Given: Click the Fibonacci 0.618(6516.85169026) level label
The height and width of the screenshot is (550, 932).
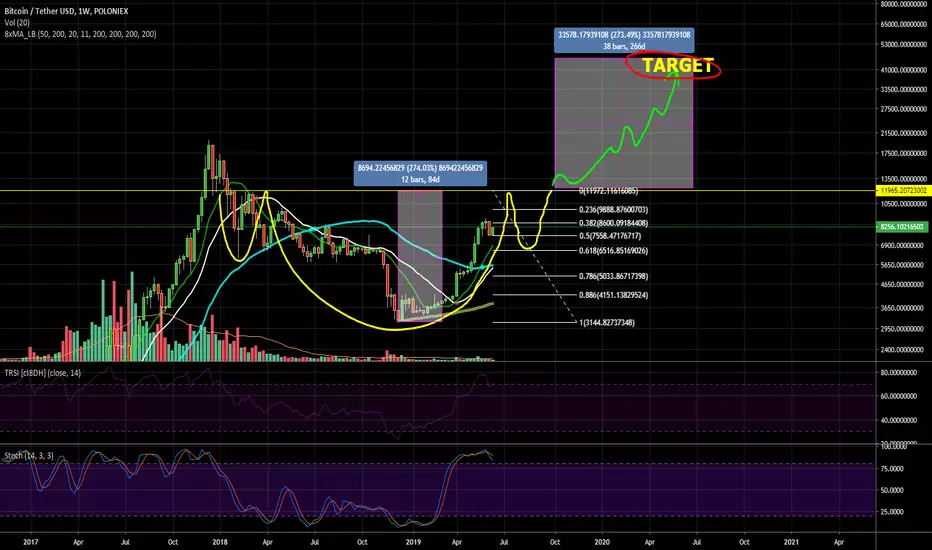Looking at the screenshot, I should pyautogui.click(x=613, y=250).
